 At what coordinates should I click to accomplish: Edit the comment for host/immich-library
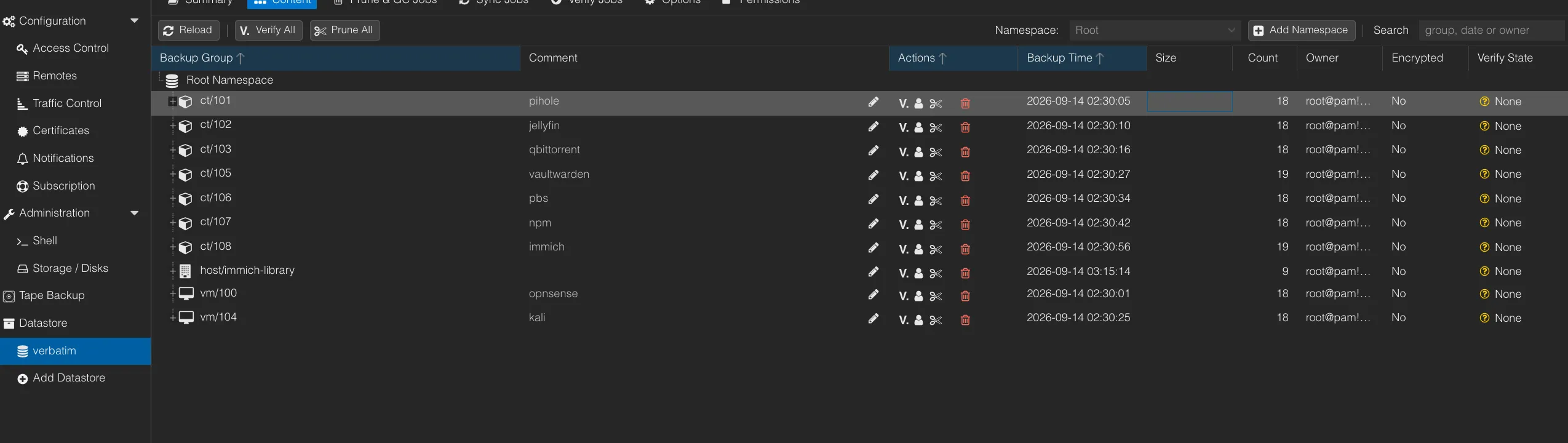coord(873,272)
